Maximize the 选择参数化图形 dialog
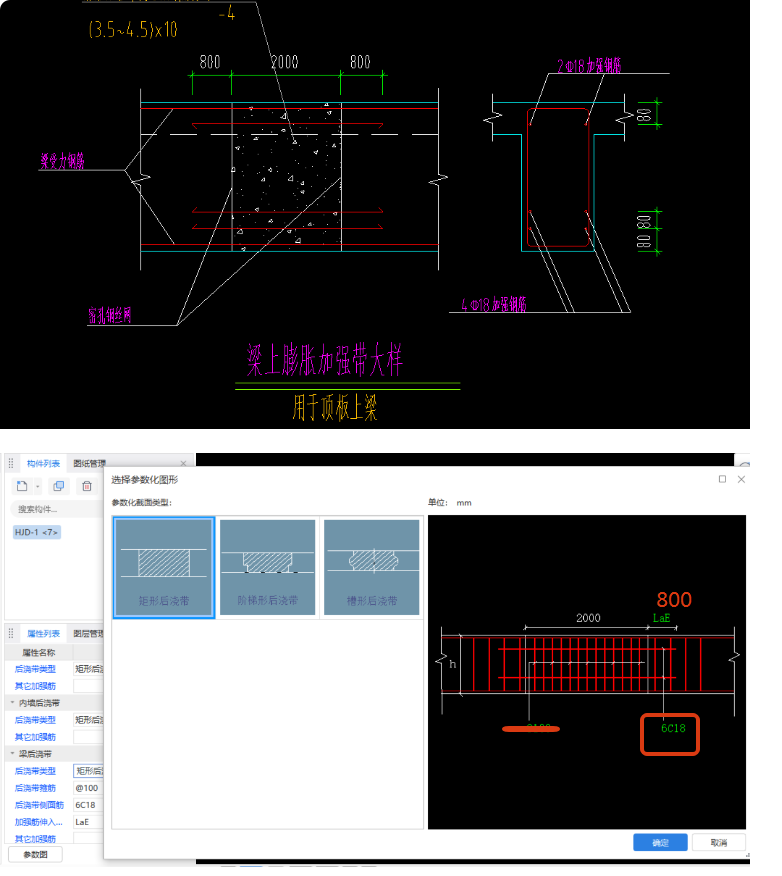The width and height of the screenshot is (782, 876). point(722,479)
